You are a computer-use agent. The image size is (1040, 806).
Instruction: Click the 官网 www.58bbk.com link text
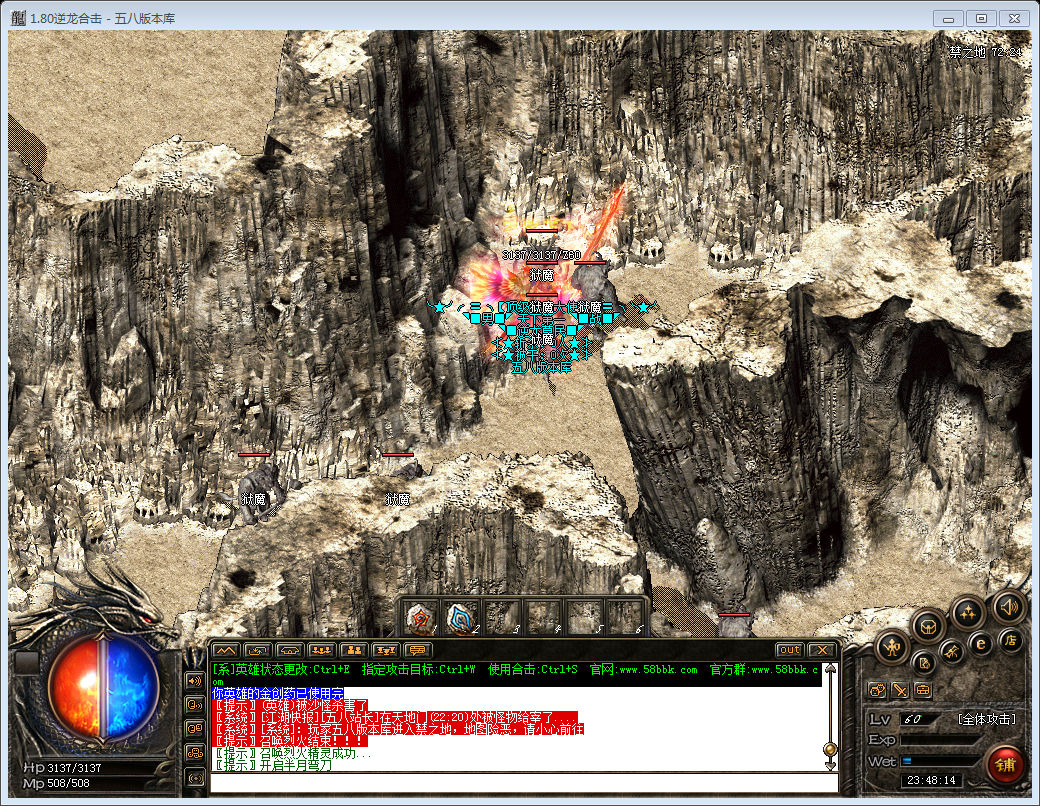pyautogui.click(x=643, y=669)
